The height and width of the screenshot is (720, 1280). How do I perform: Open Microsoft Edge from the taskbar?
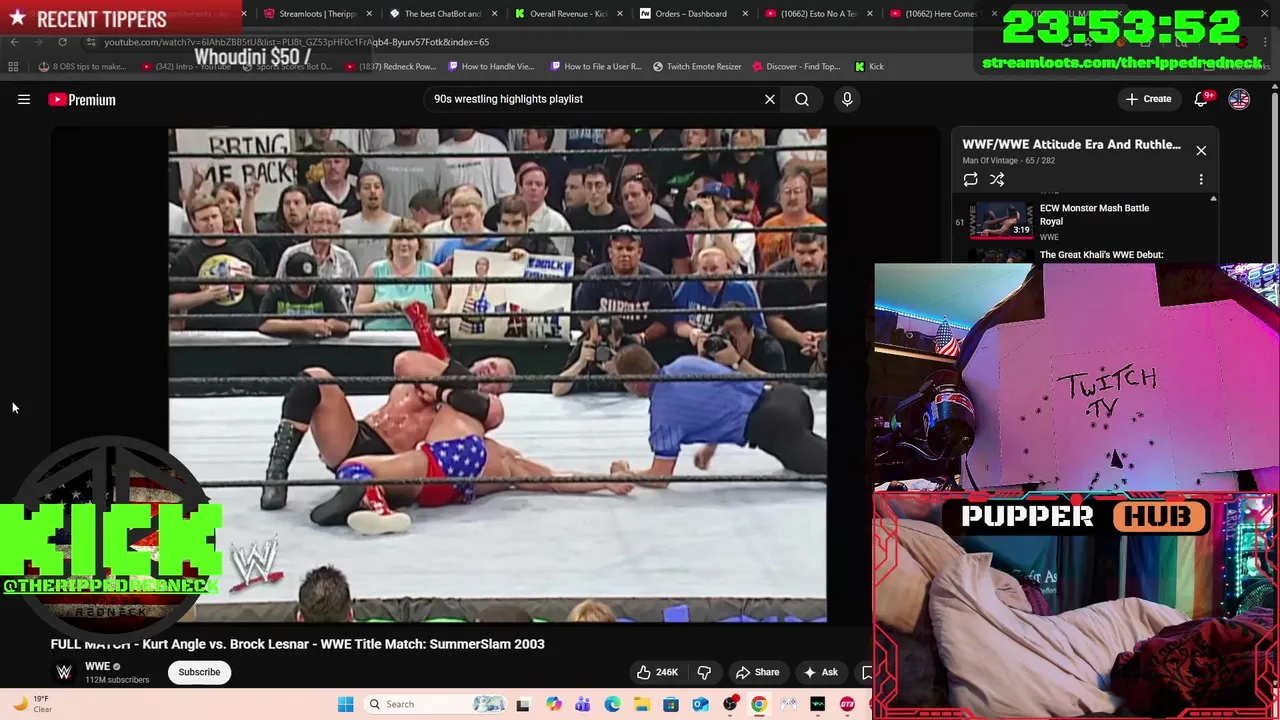[x=612, y=704]
